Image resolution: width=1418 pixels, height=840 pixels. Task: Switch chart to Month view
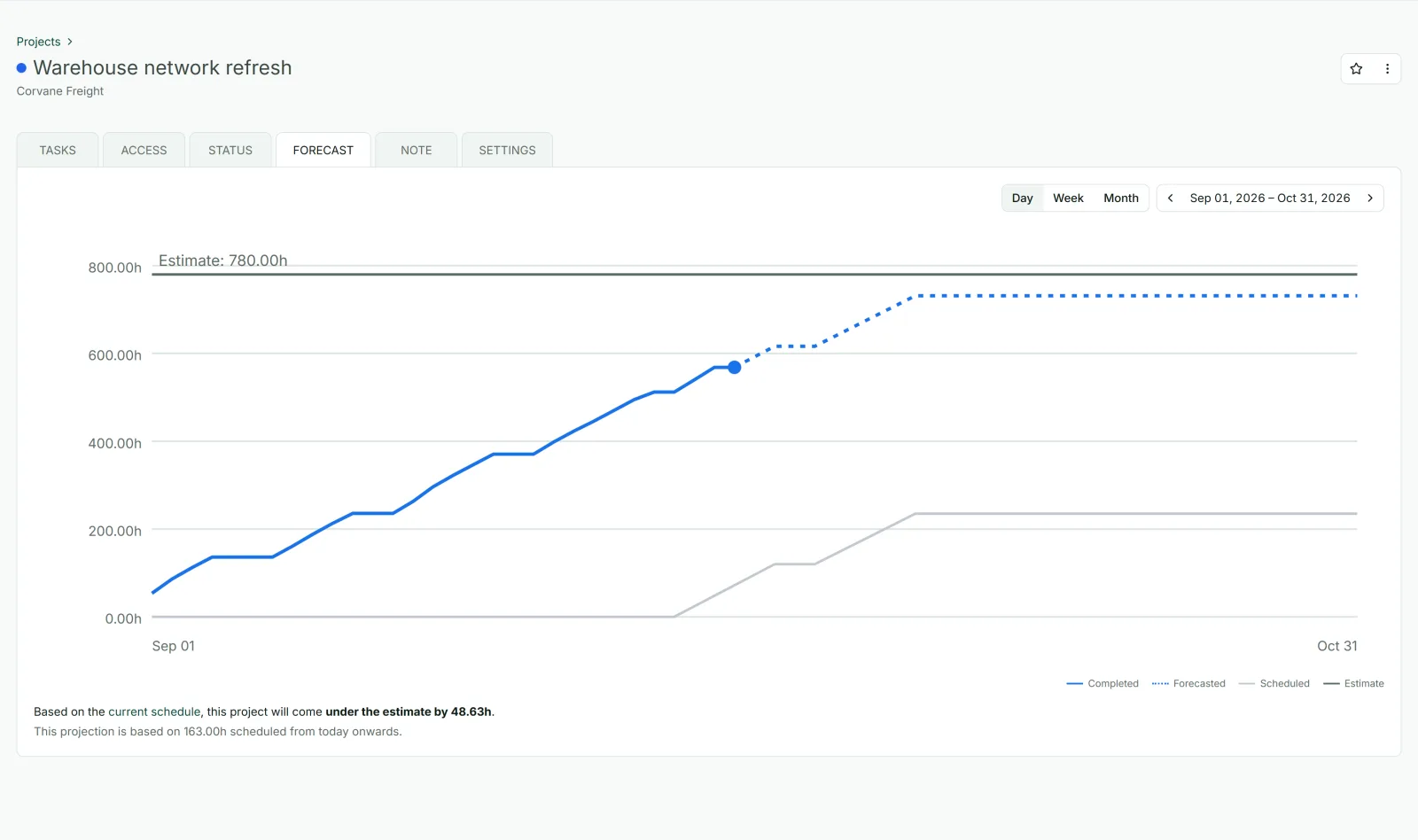(1121, 198)
